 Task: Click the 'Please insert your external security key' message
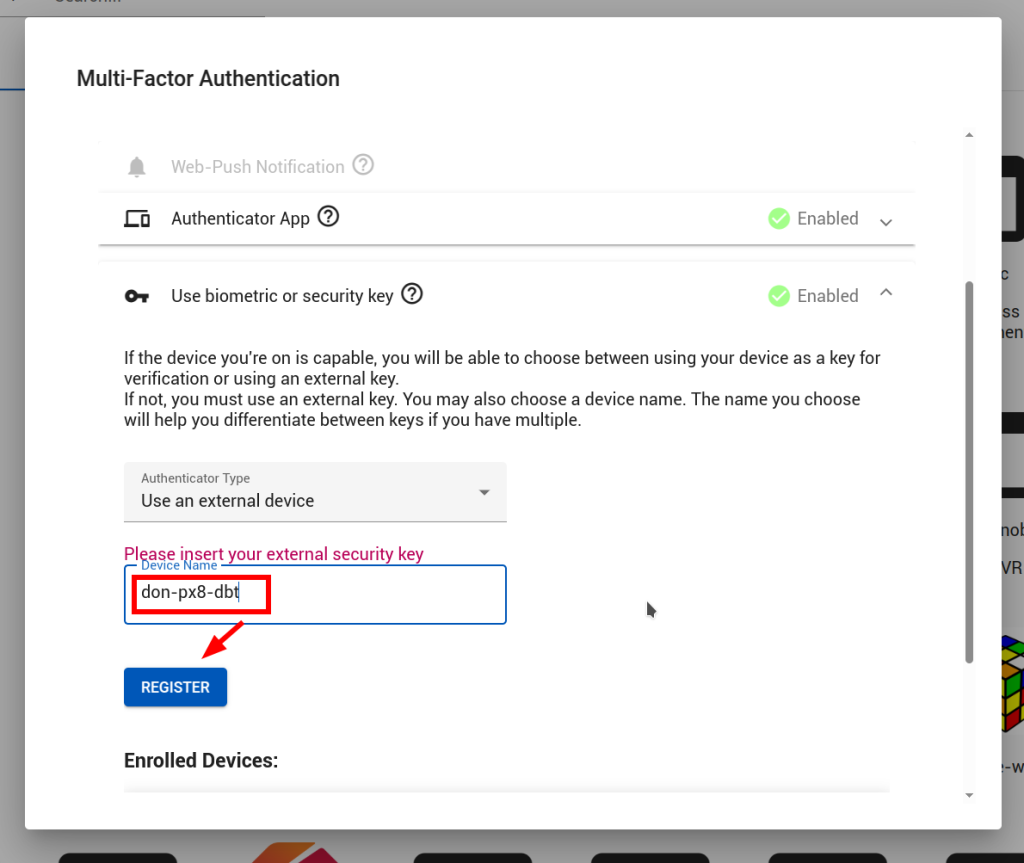tap(274, 553)
